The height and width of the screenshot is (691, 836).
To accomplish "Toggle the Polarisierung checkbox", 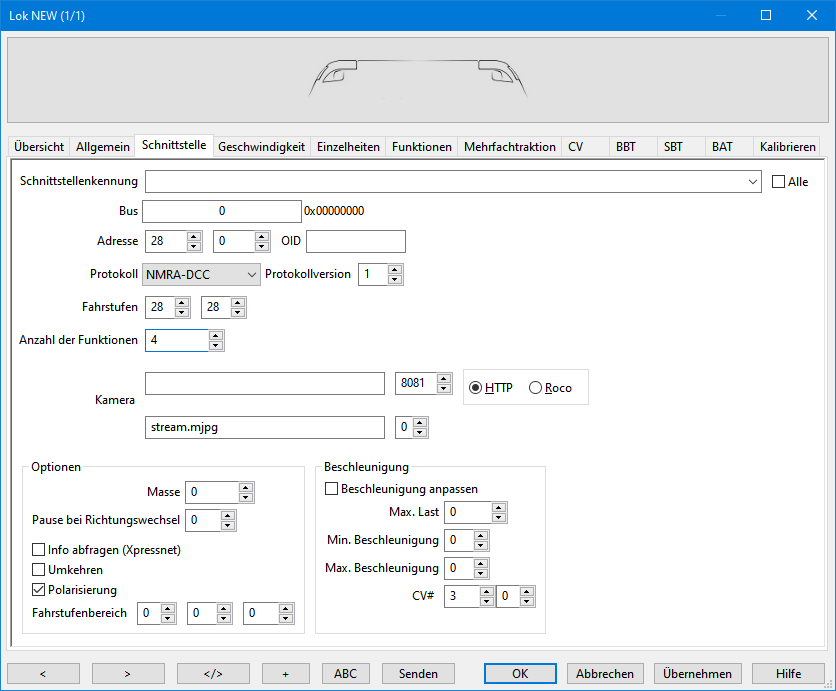I will click(x=39, y=589).
